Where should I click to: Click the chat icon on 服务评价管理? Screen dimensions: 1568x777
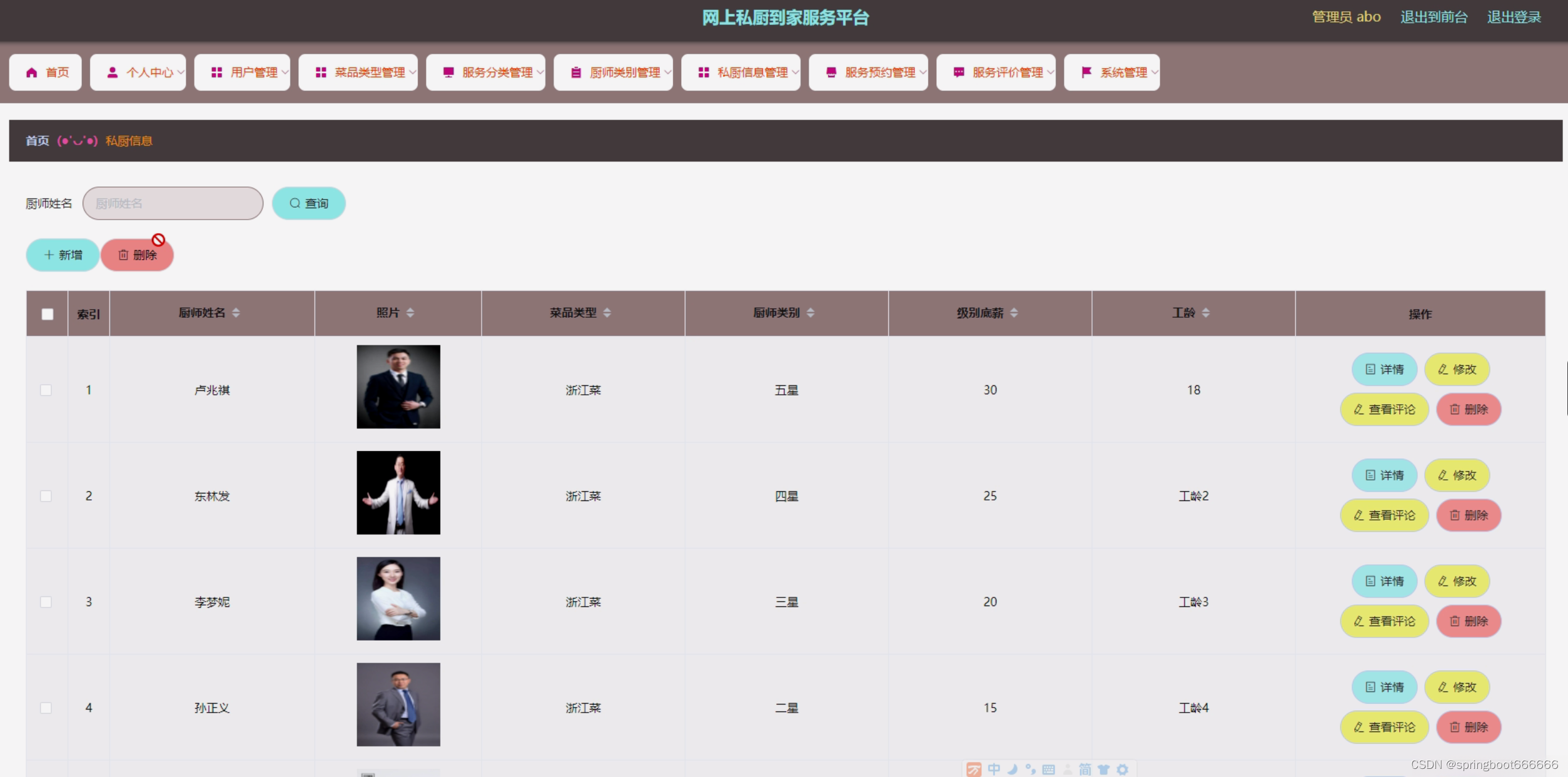pyautogui.click(x=958, y=73)
